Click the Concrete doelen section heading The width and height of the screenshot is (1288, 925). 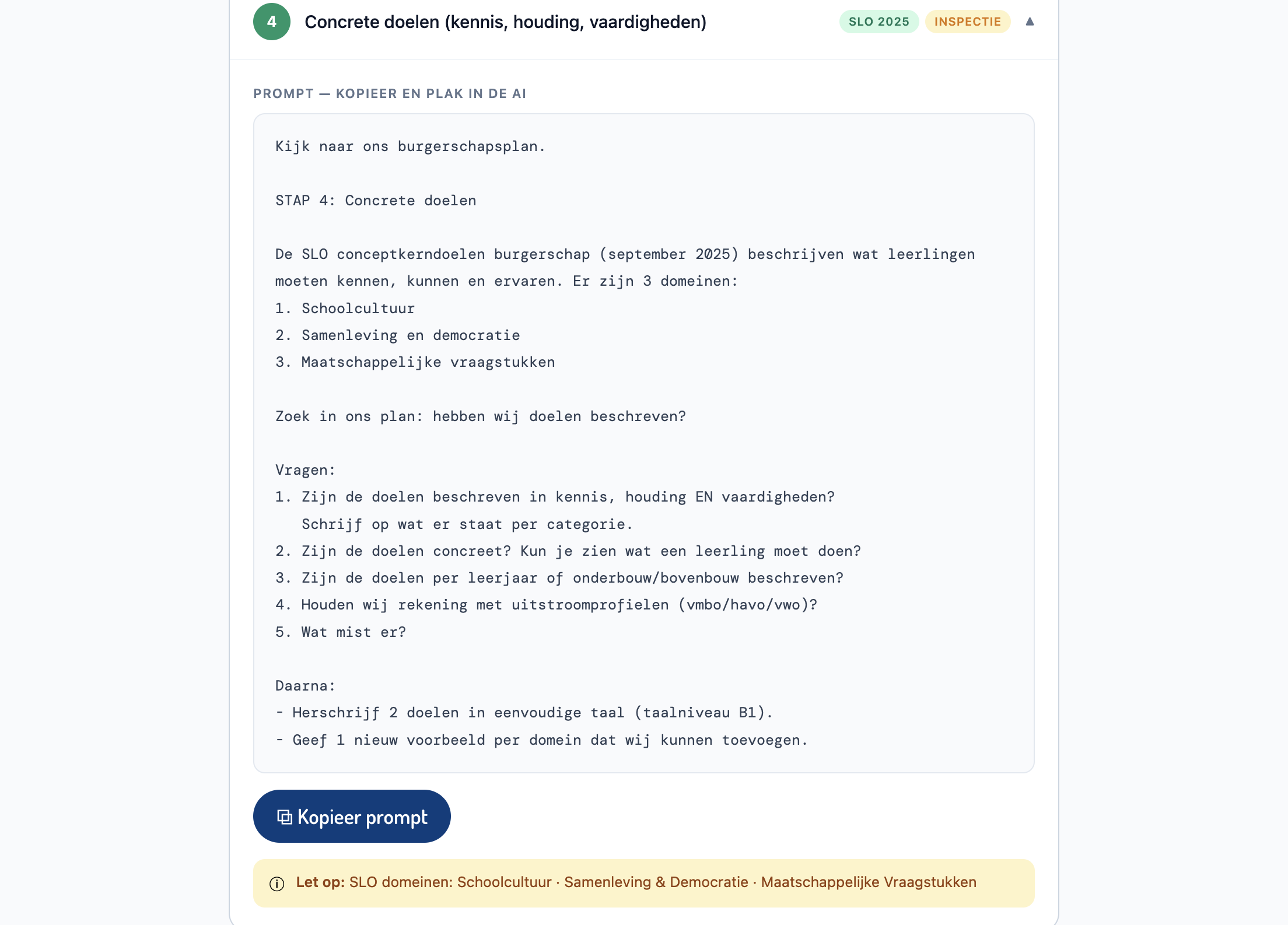(x=505, y=22)
